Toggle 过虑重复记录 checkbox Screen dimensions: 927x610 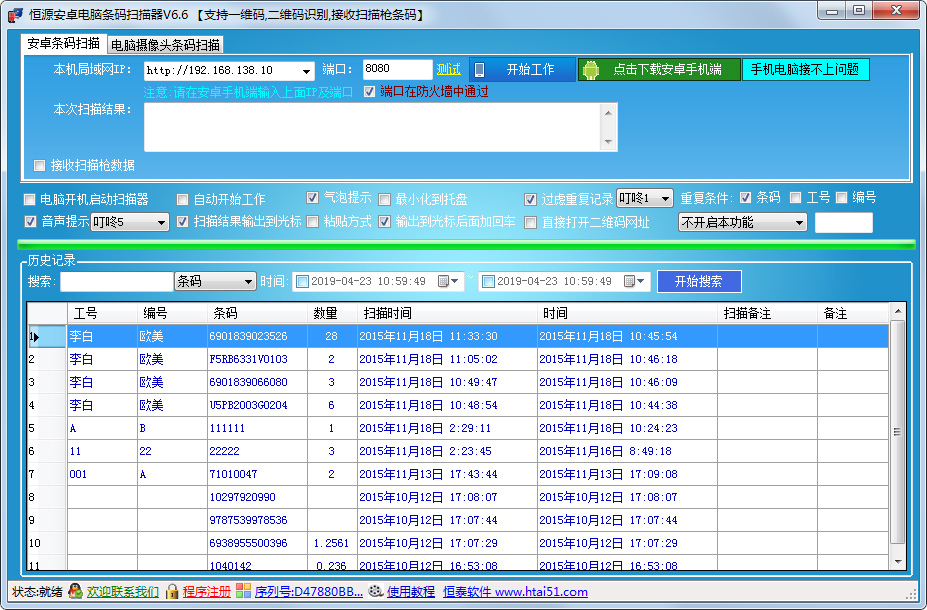point(530,199)
